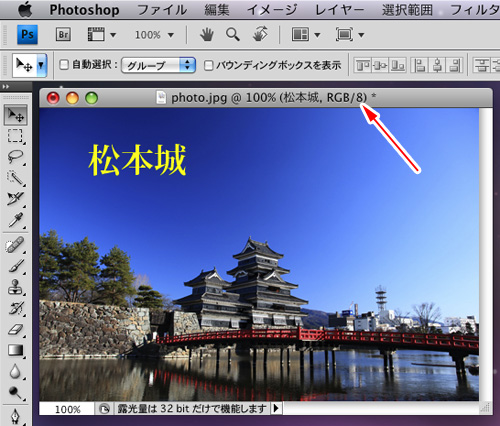Click the 100% zoom field in status bar
The width and height of the screenshot is (500, 426).
[67, 409]
